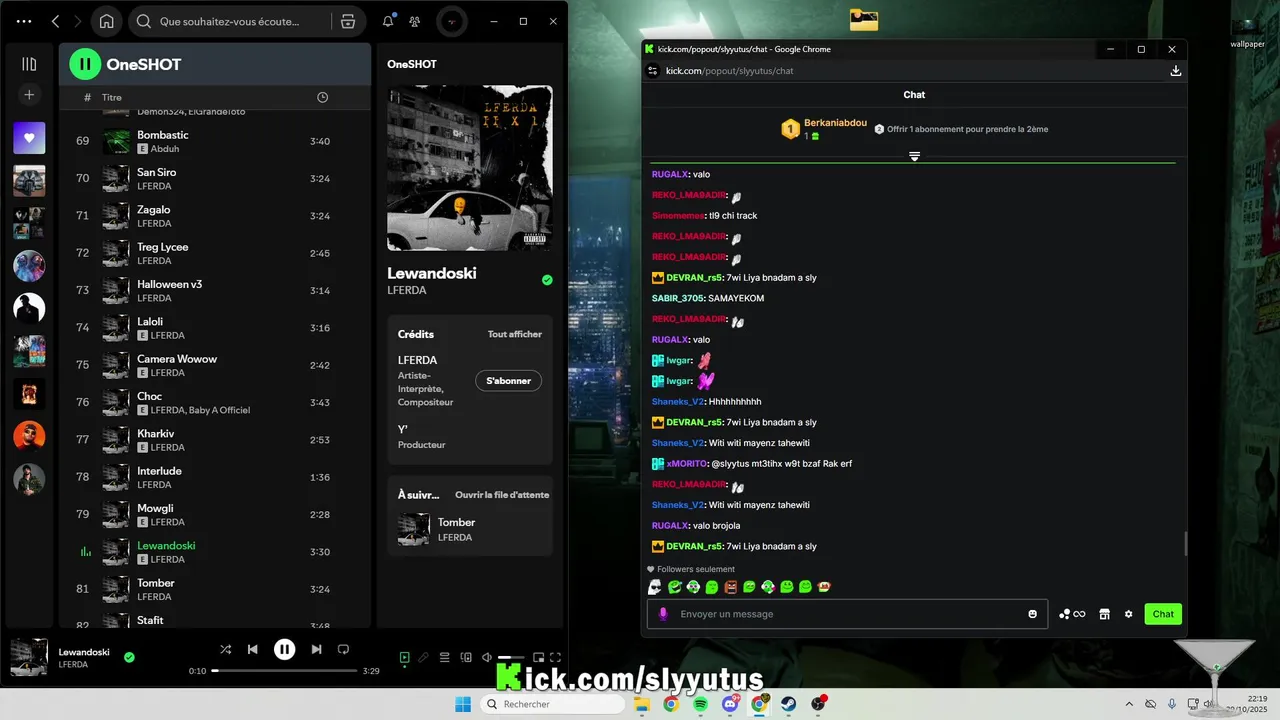Open channel points infinity icon
The height and width of the screenshot is (720, 1280).
click(x=1073, y=614)
